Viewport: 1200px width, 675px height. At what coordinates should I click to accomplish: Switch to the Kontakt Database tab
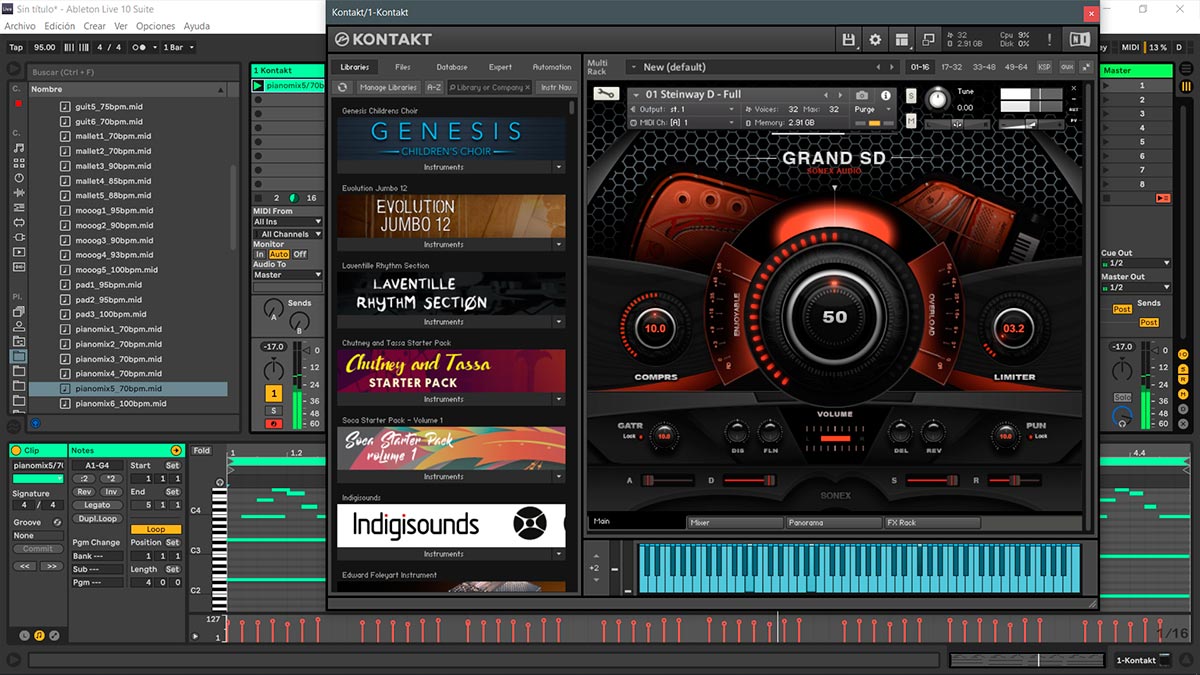tap(451, 67)
